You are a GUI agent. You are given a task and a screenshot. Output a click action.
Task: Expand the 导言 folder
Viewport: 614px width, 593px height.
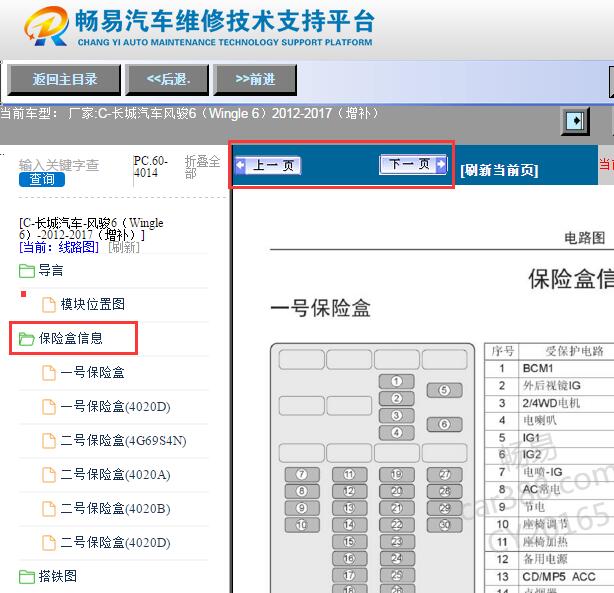pyautogui.click(x=51, y=271)
